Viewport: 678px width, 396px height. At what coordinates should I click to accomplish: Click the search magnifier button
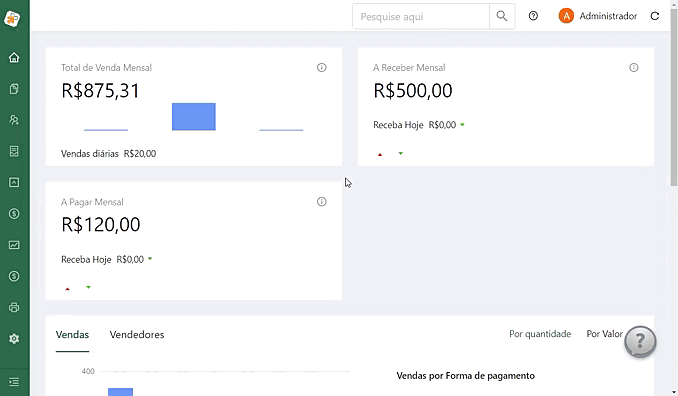pyautogui.click(x=502, y=16)
